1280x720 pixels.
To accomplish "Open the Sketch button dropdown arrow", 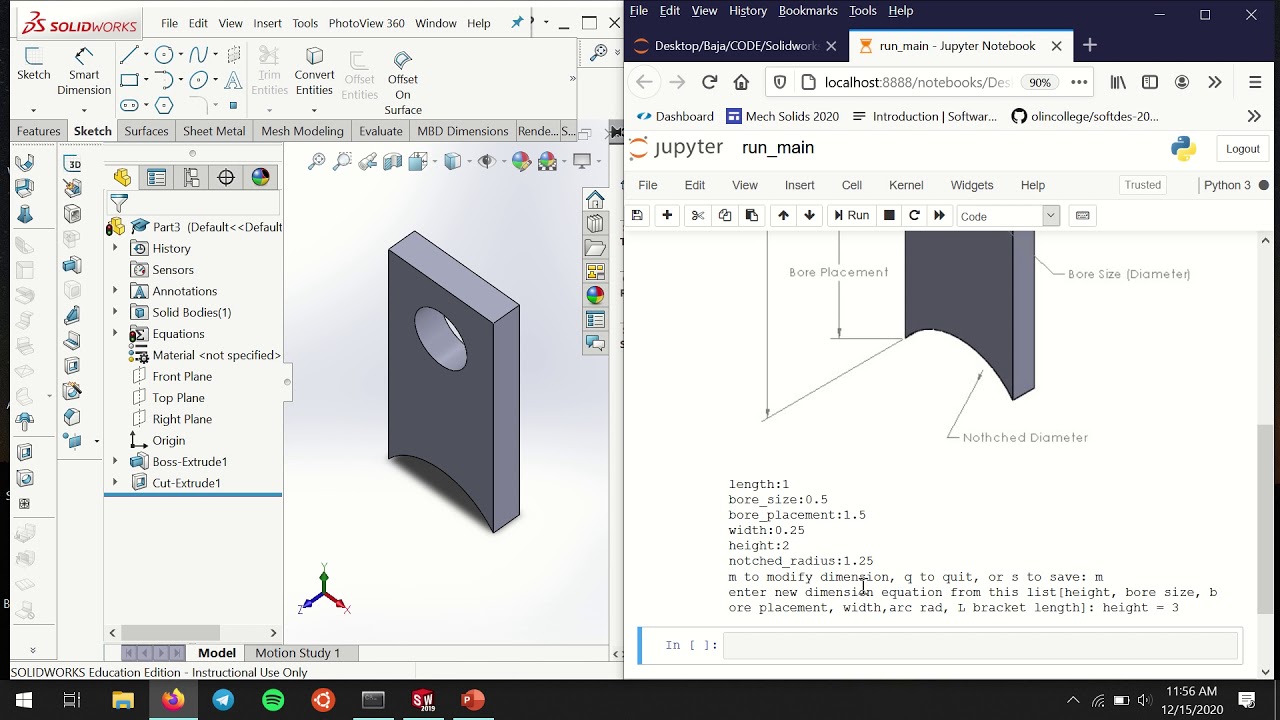I will coord(33,110).
